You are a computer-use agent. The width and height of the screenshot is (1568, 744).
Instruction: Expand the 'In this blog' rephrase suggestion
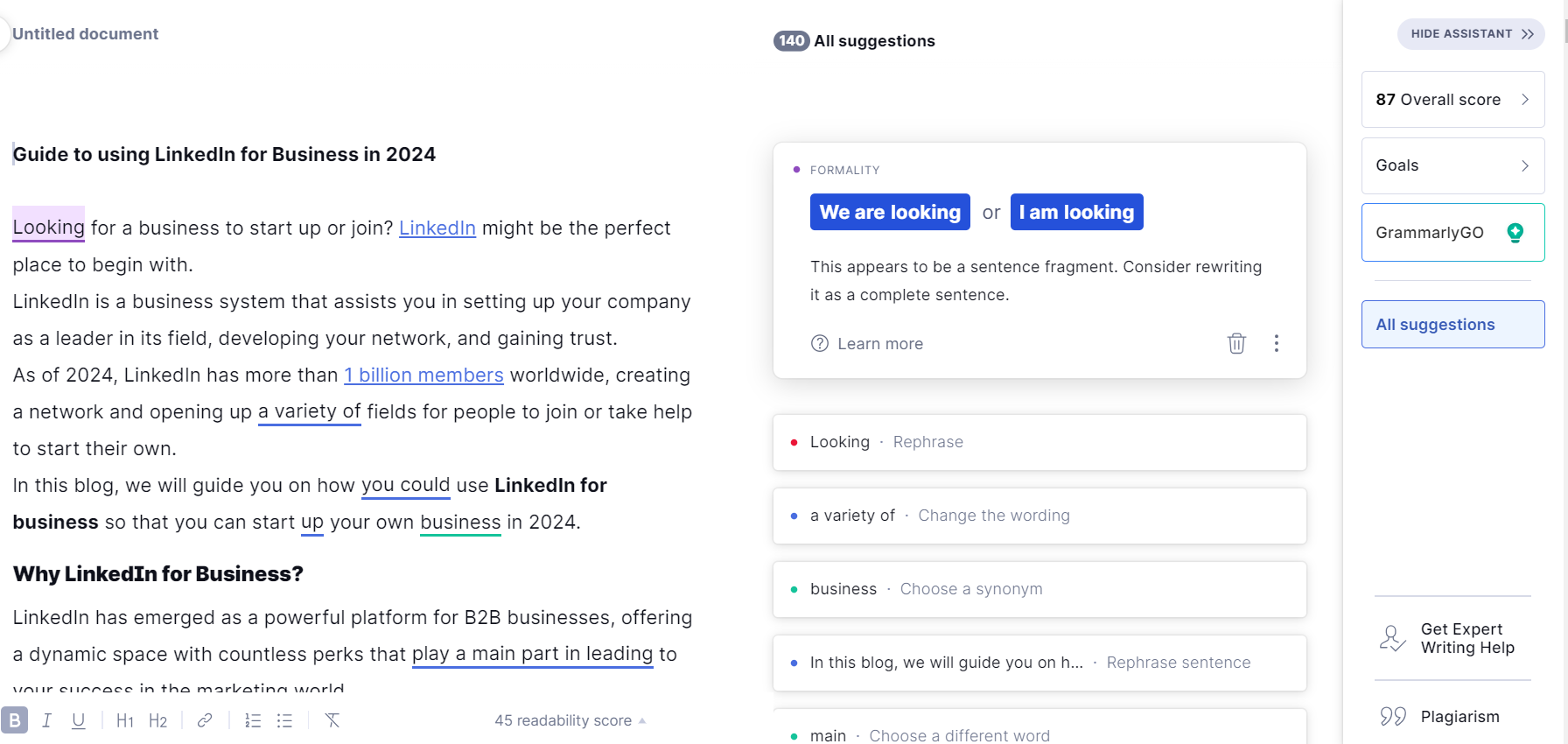point(1039,663)
